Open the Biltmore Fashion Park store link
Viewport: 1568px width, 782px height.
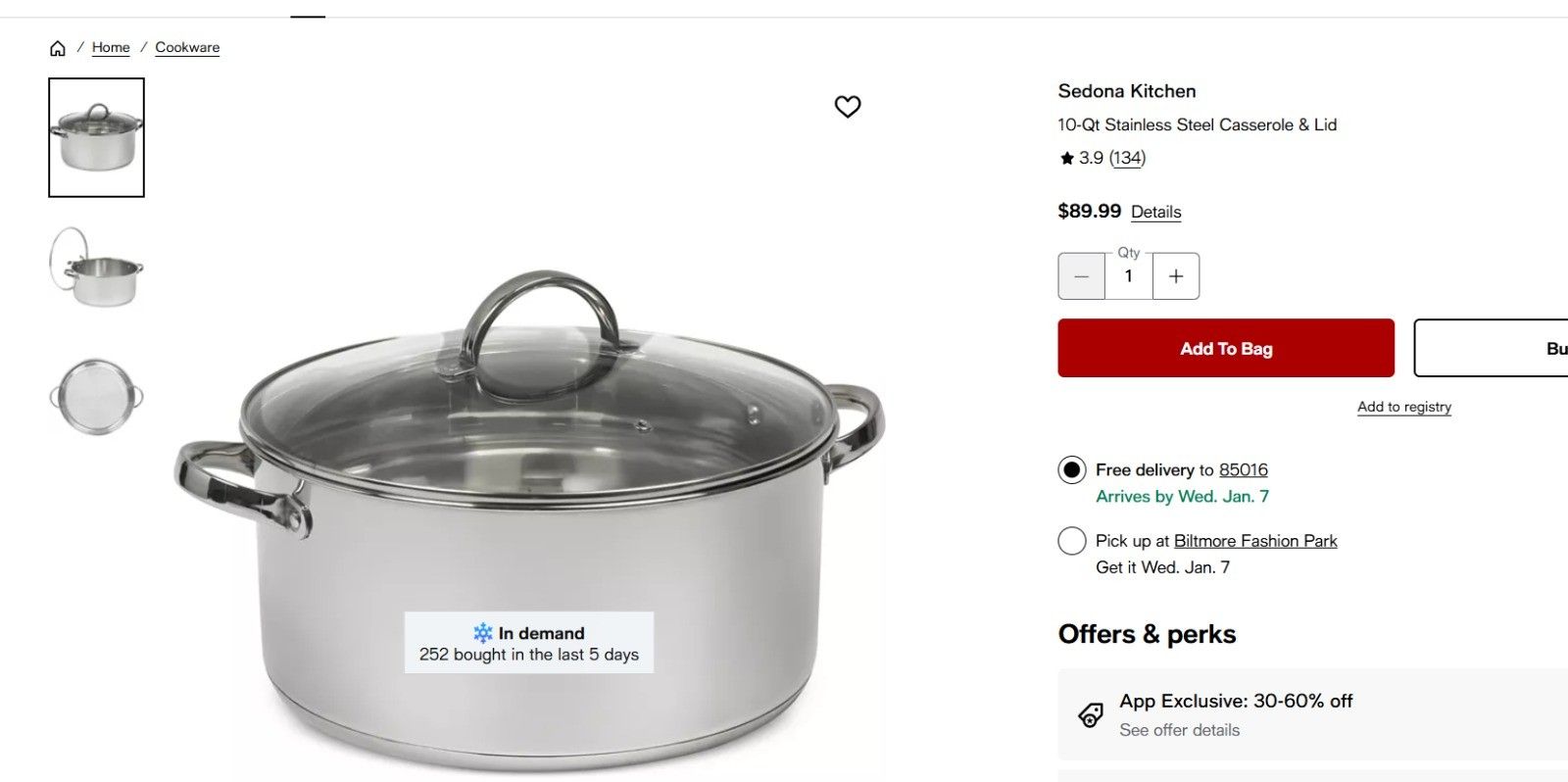click(x=1254, y=540)
